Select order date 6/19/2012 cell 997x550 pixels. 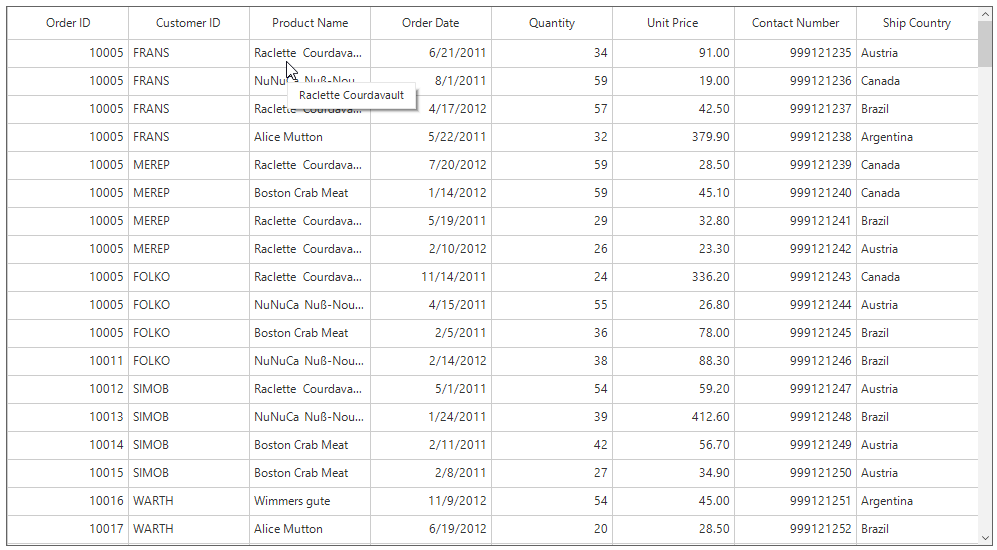[x=431, y=529]
